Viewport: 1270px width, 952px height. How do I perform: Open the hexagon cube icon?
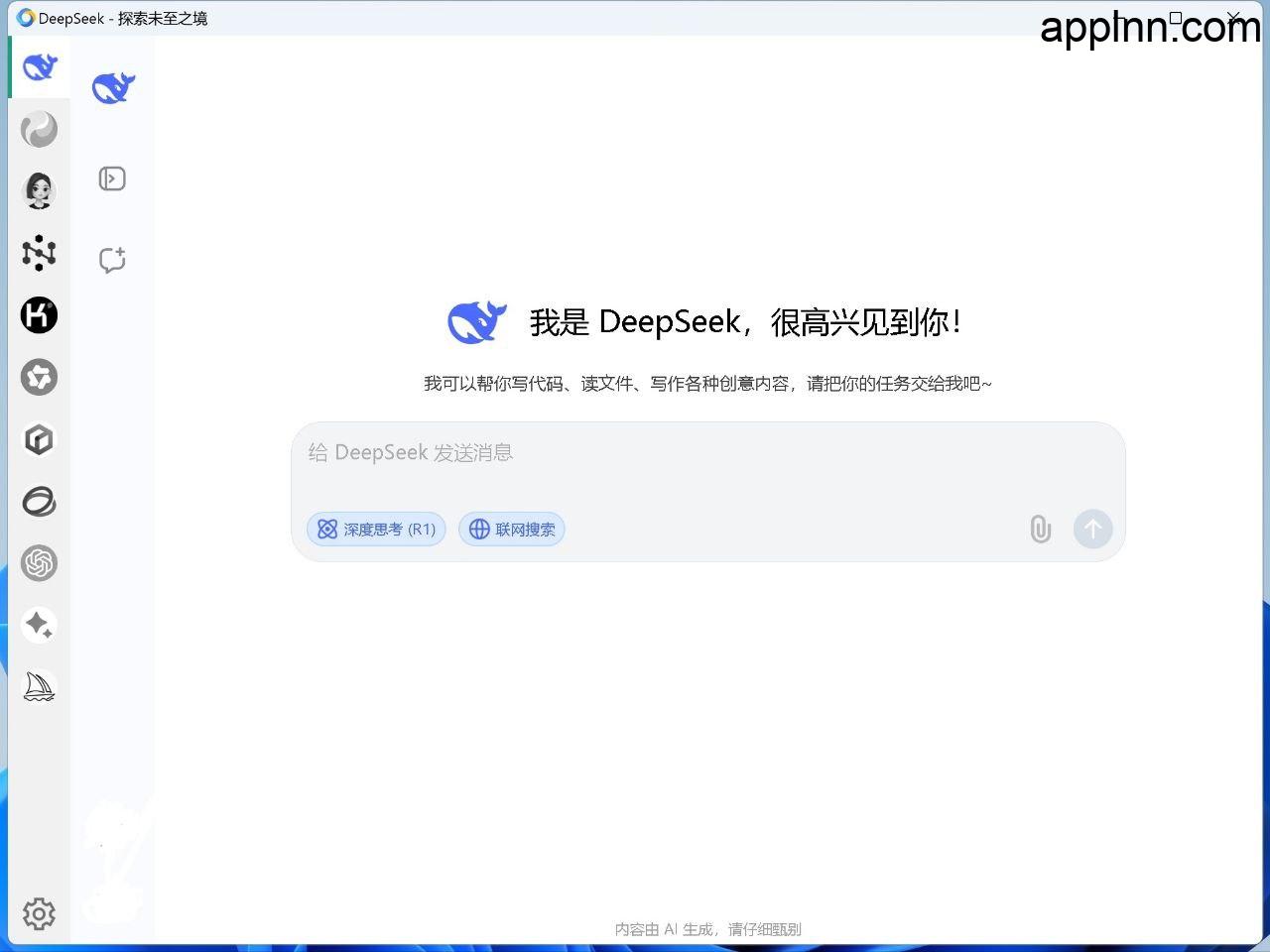click(x=40, y=439)
